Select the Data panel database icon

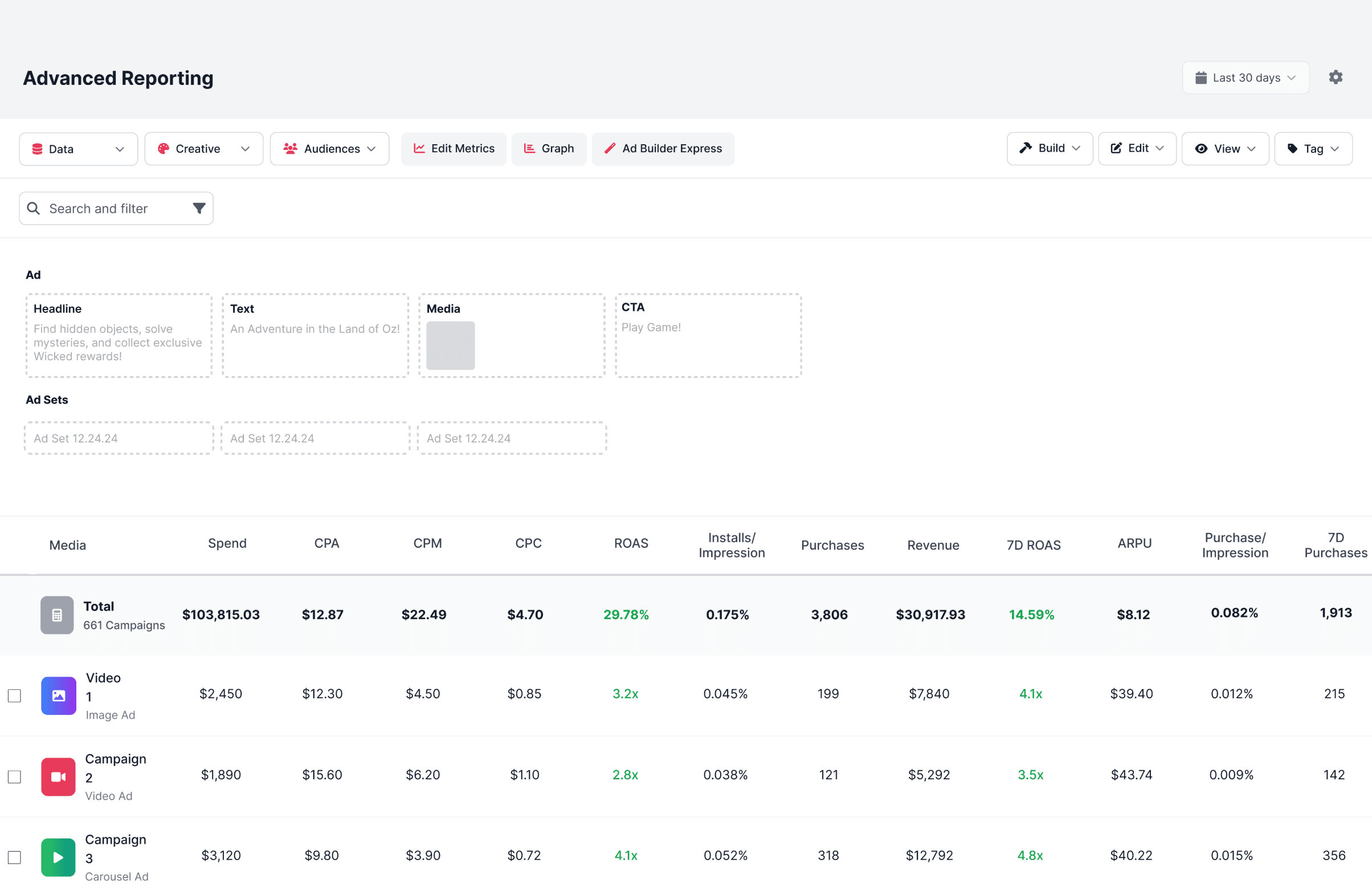tap(38, 149)
